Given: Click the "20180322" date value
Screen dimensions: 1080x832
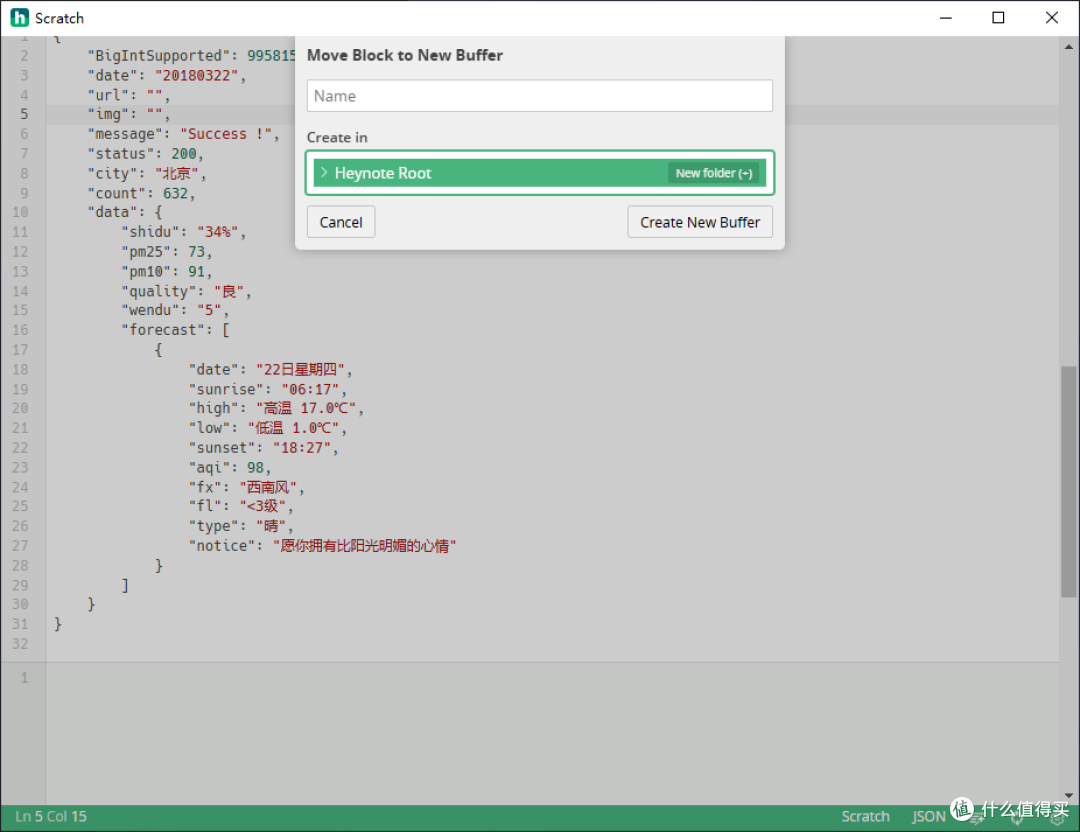Looking at the screenshot, I should coord(196,76).
